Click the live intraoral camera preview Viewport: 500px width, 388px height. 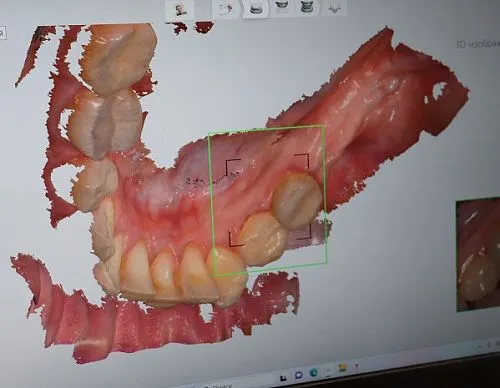click(478, 254)
